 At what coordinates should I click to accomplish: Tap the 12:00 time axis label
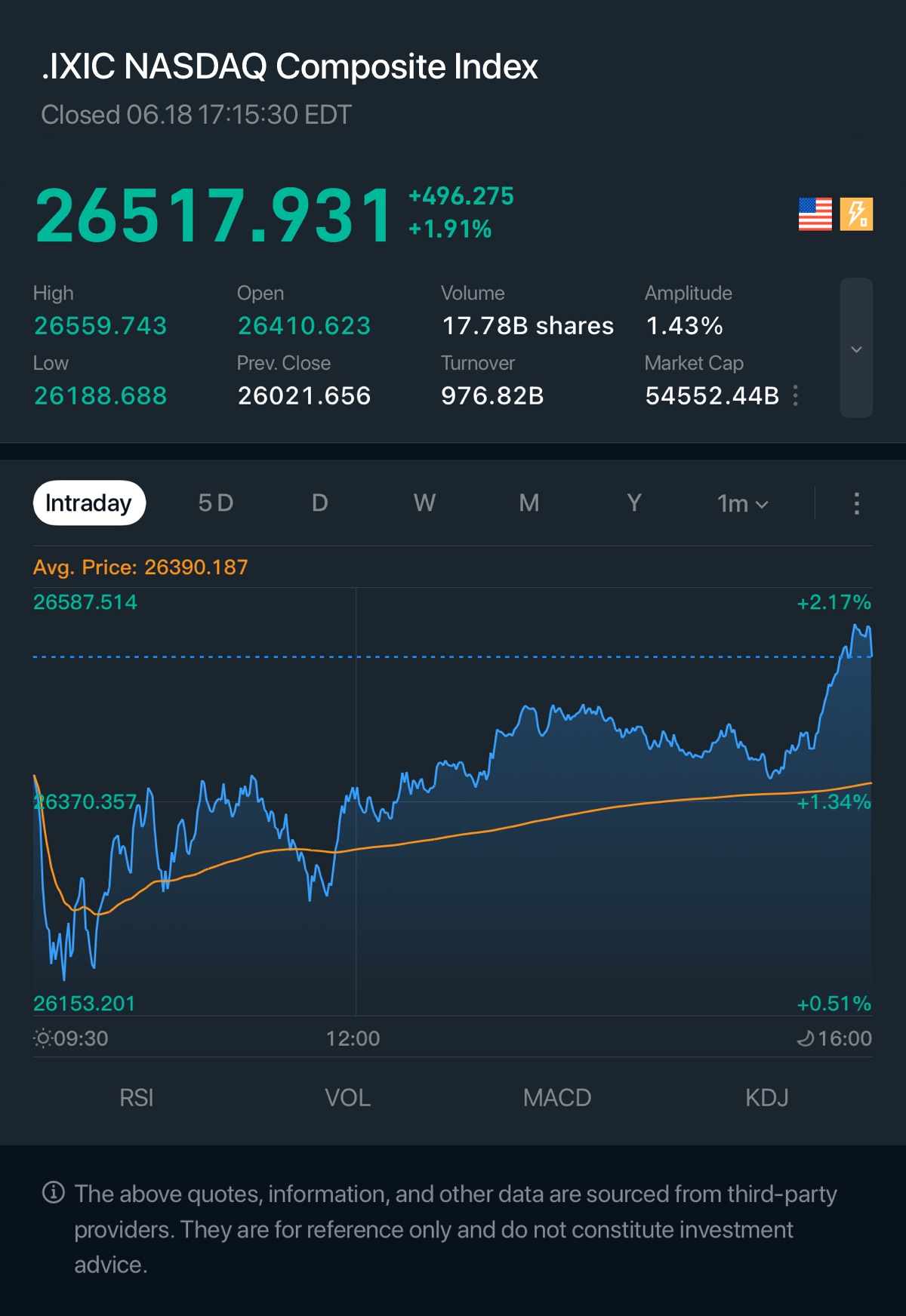pyautogui.click(x=353, y=1039)
